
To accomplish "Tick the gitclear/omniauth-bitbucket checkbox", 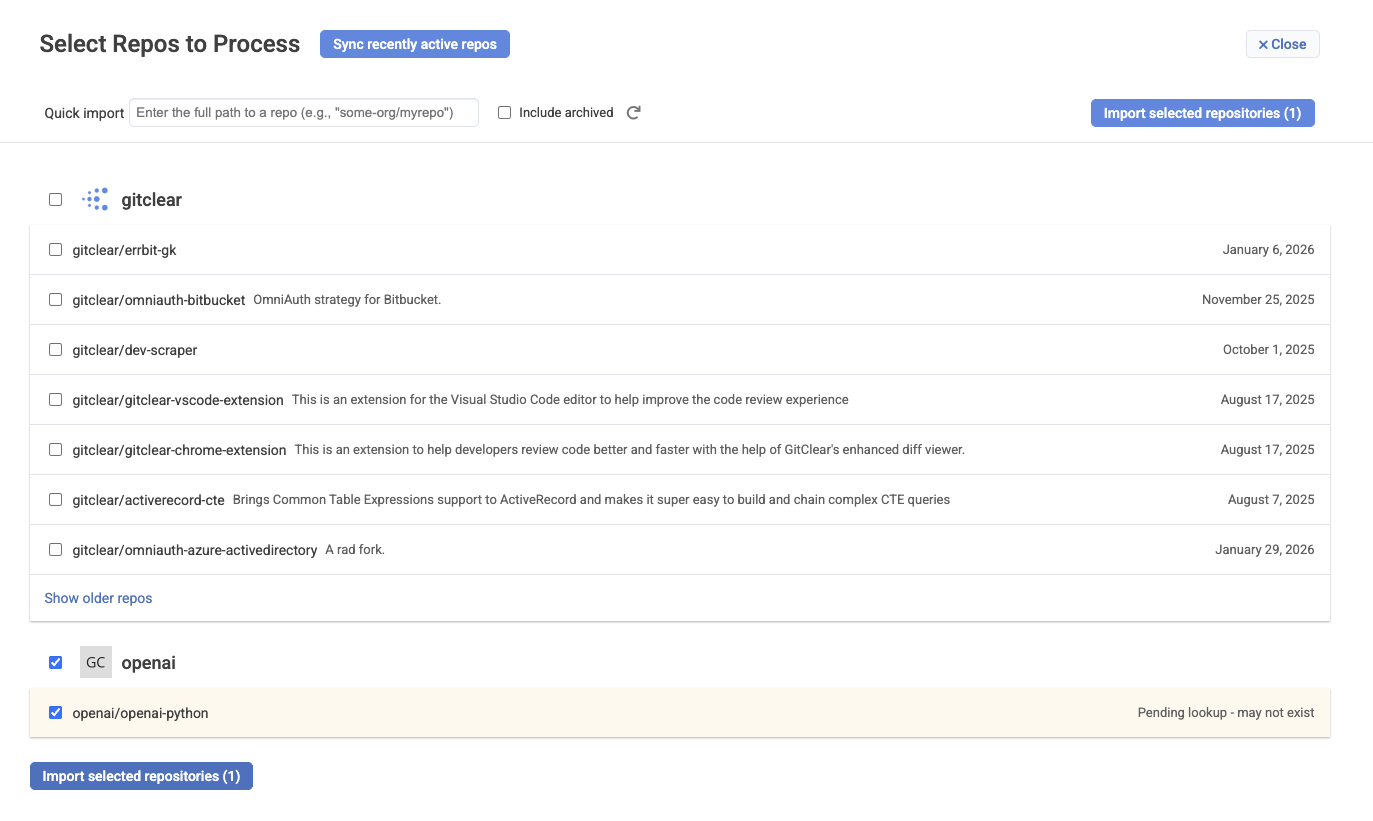I will pyautogui.click(x=56, y=300).
